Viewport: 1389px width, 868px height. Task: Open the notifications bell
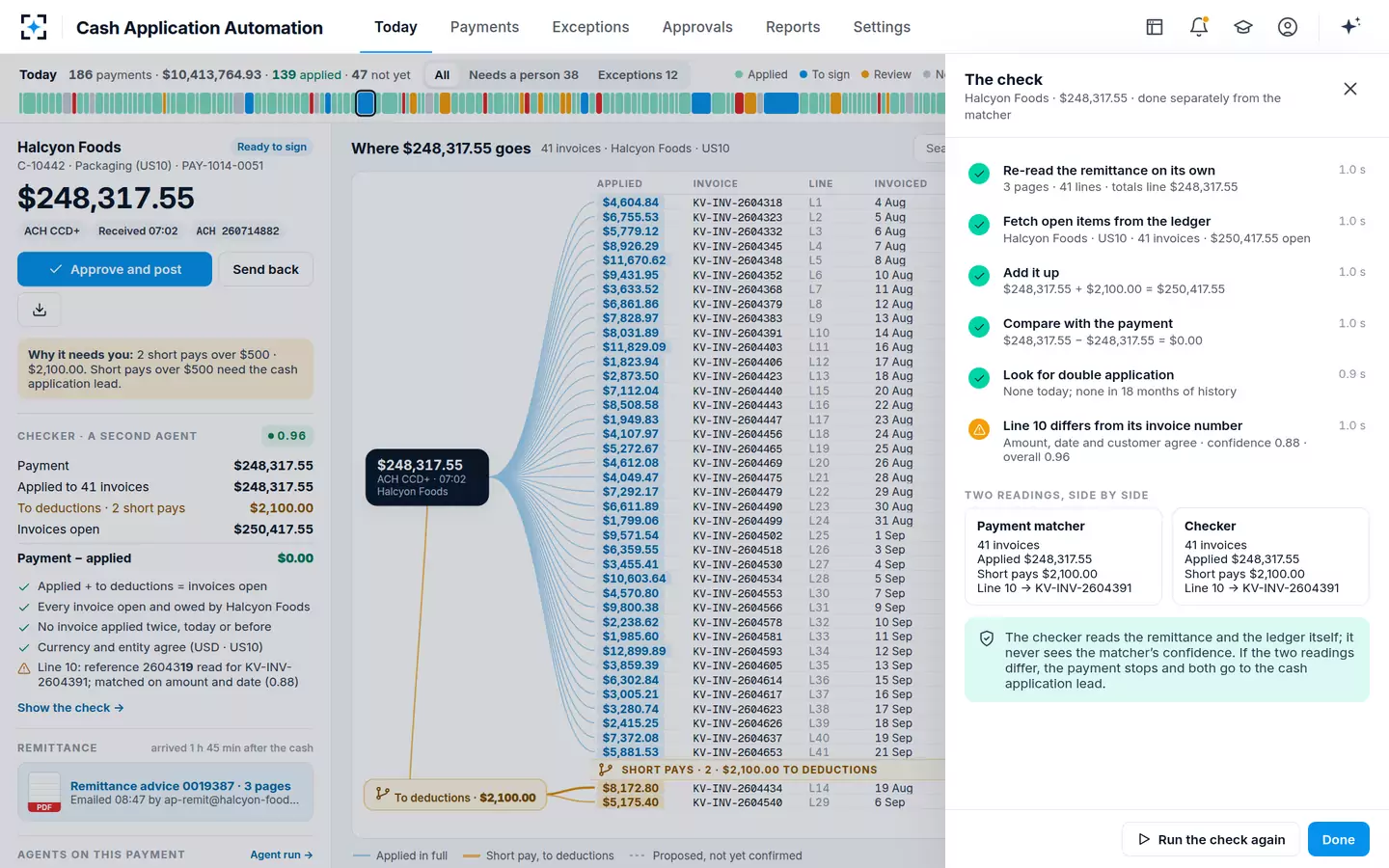point(1199,27)
